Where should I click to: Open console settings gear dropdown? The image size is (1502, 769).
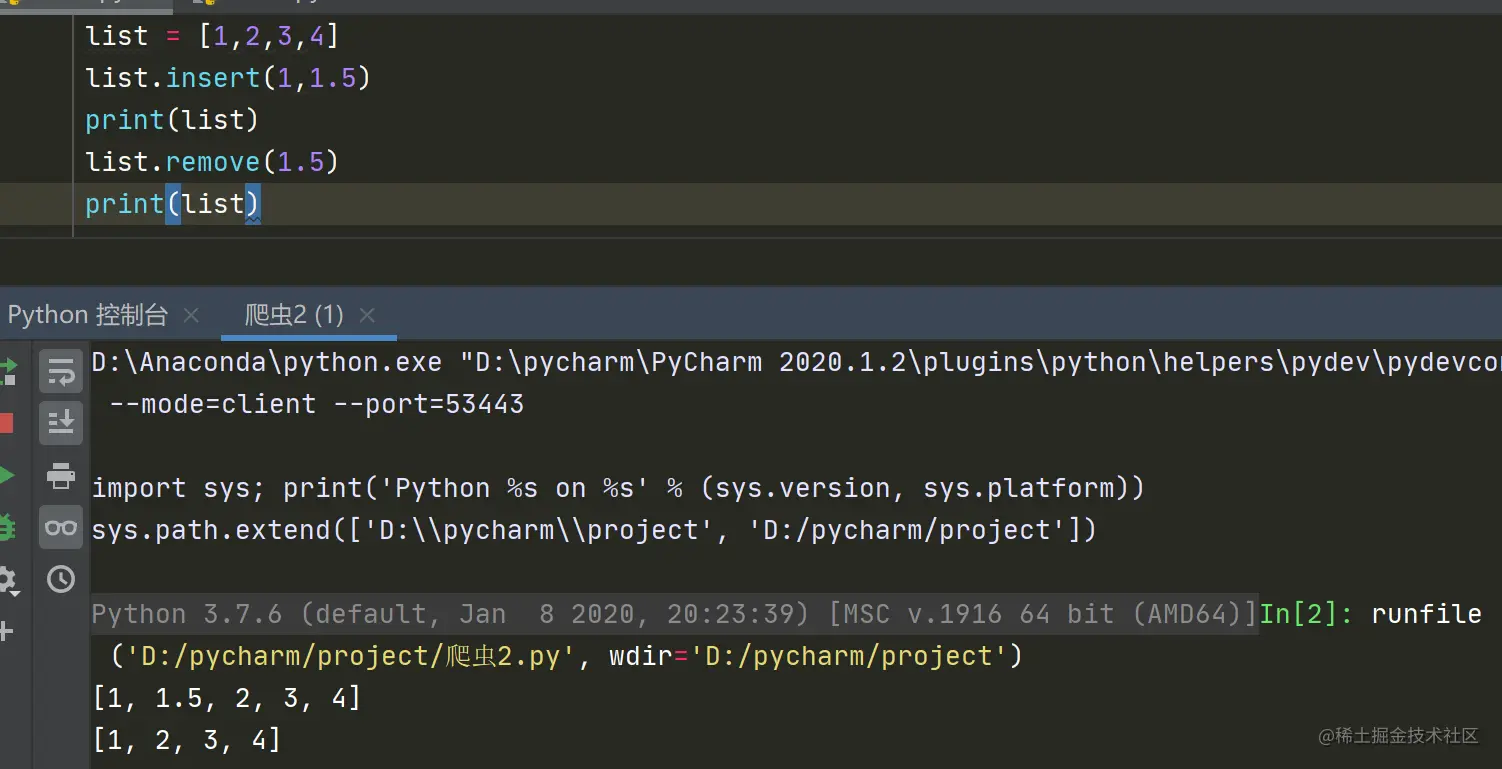(8, 580)
